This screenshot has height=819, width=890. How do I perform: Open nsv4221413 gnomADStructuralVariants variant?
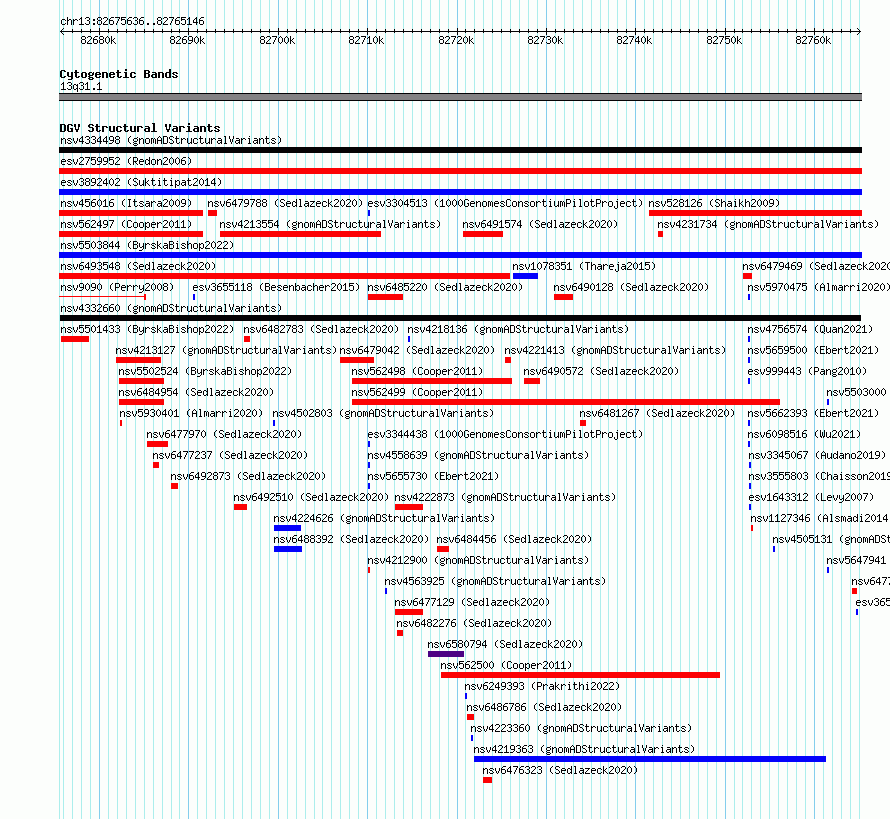point(615,350)
